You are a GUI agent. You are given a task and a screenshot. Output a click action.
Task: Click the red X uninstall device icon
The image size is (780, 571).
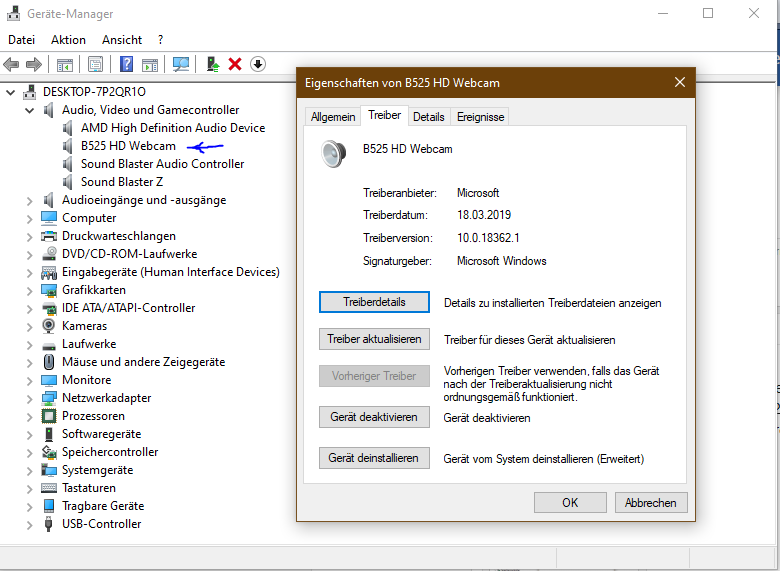click(235, 64)
